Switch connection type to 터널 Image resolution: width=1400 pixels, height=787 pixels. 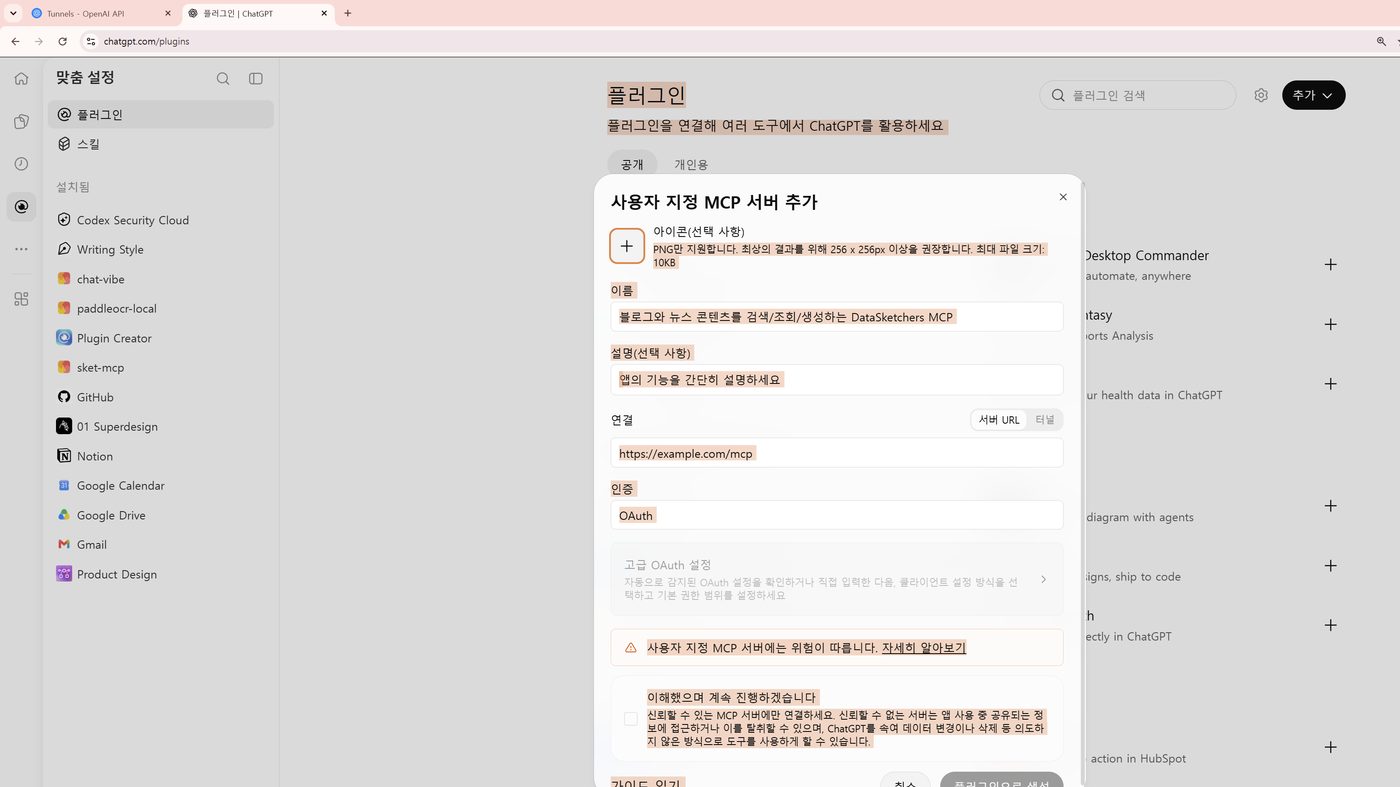[1045, 420]
